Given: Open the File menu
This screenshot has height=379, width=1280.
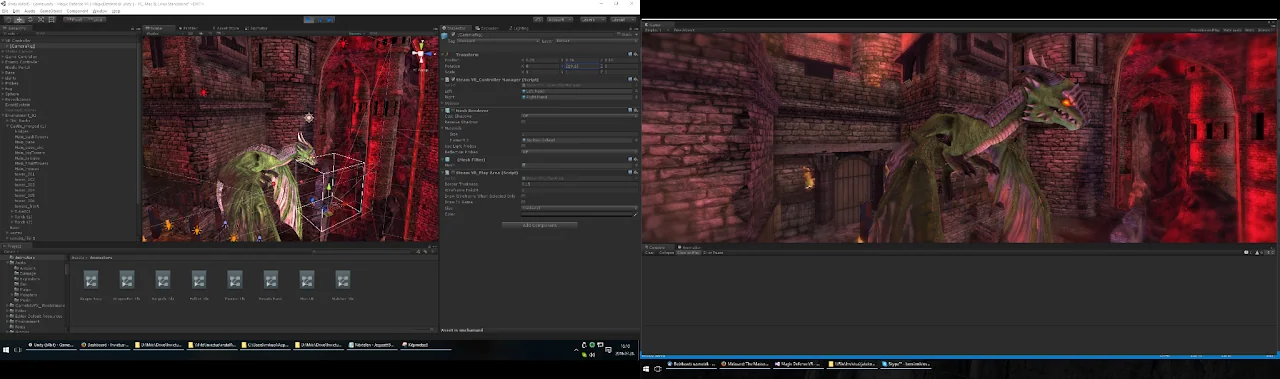Looking at the screenshot, I should [5, 11].
